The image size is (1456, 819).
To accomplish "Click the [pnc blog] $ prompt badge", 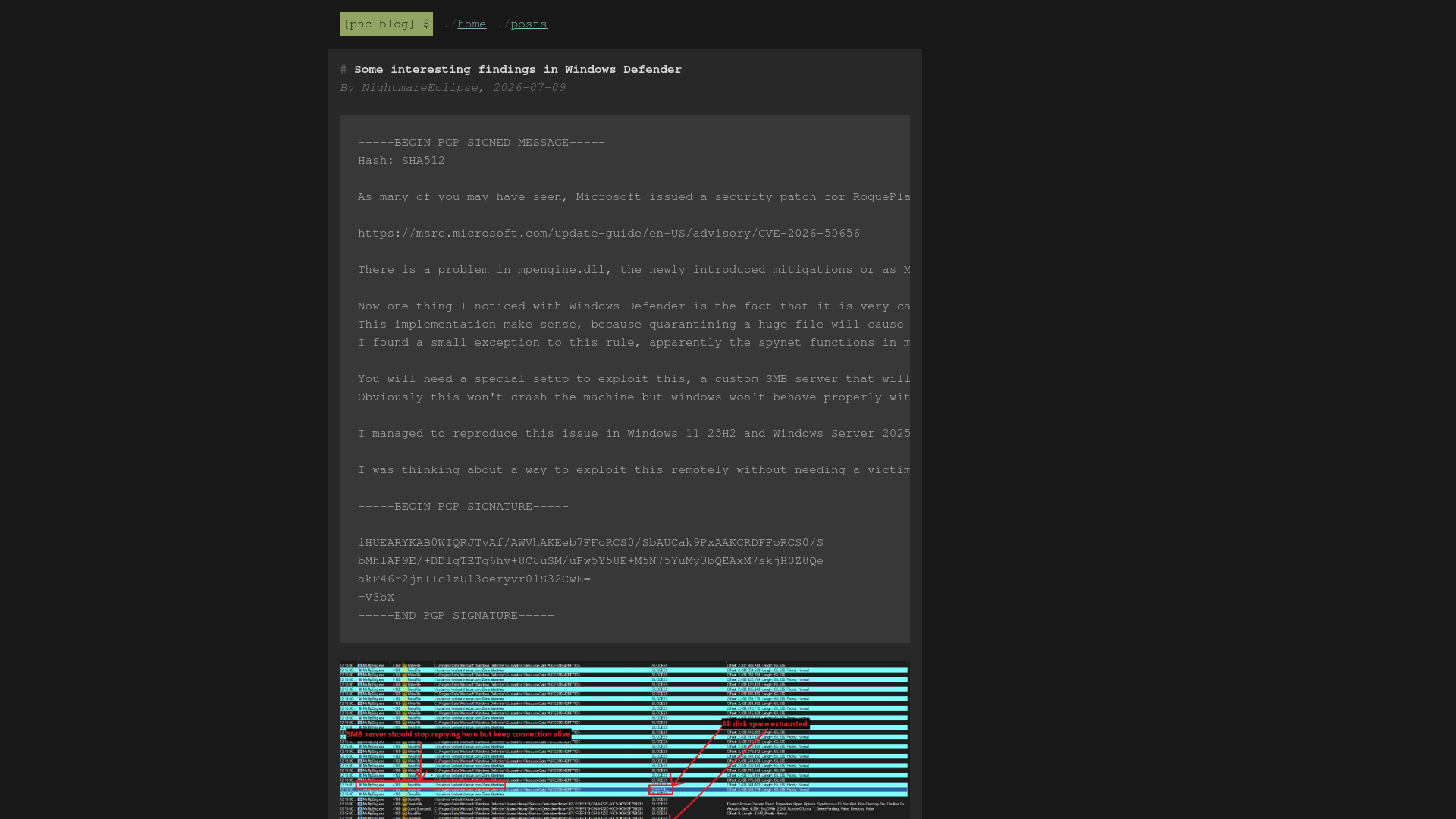I will tap(386, 24).
